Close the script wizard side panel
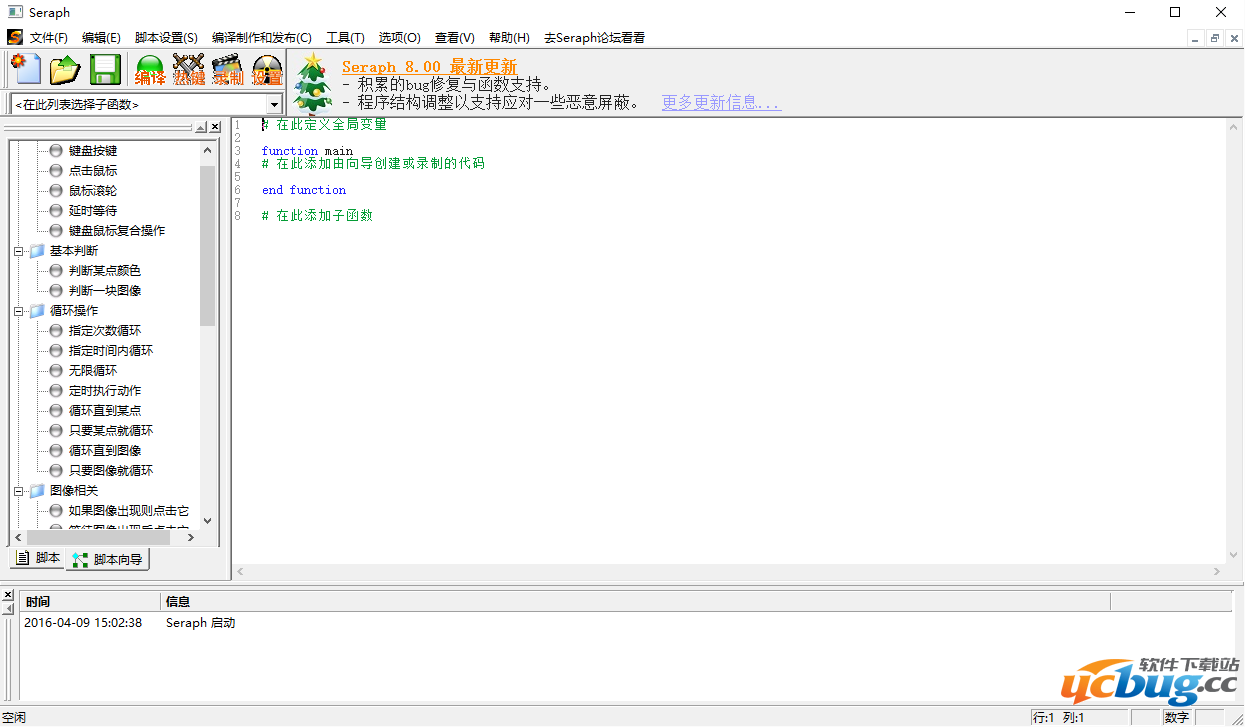The image size is (1245, 727). (215, 127)
